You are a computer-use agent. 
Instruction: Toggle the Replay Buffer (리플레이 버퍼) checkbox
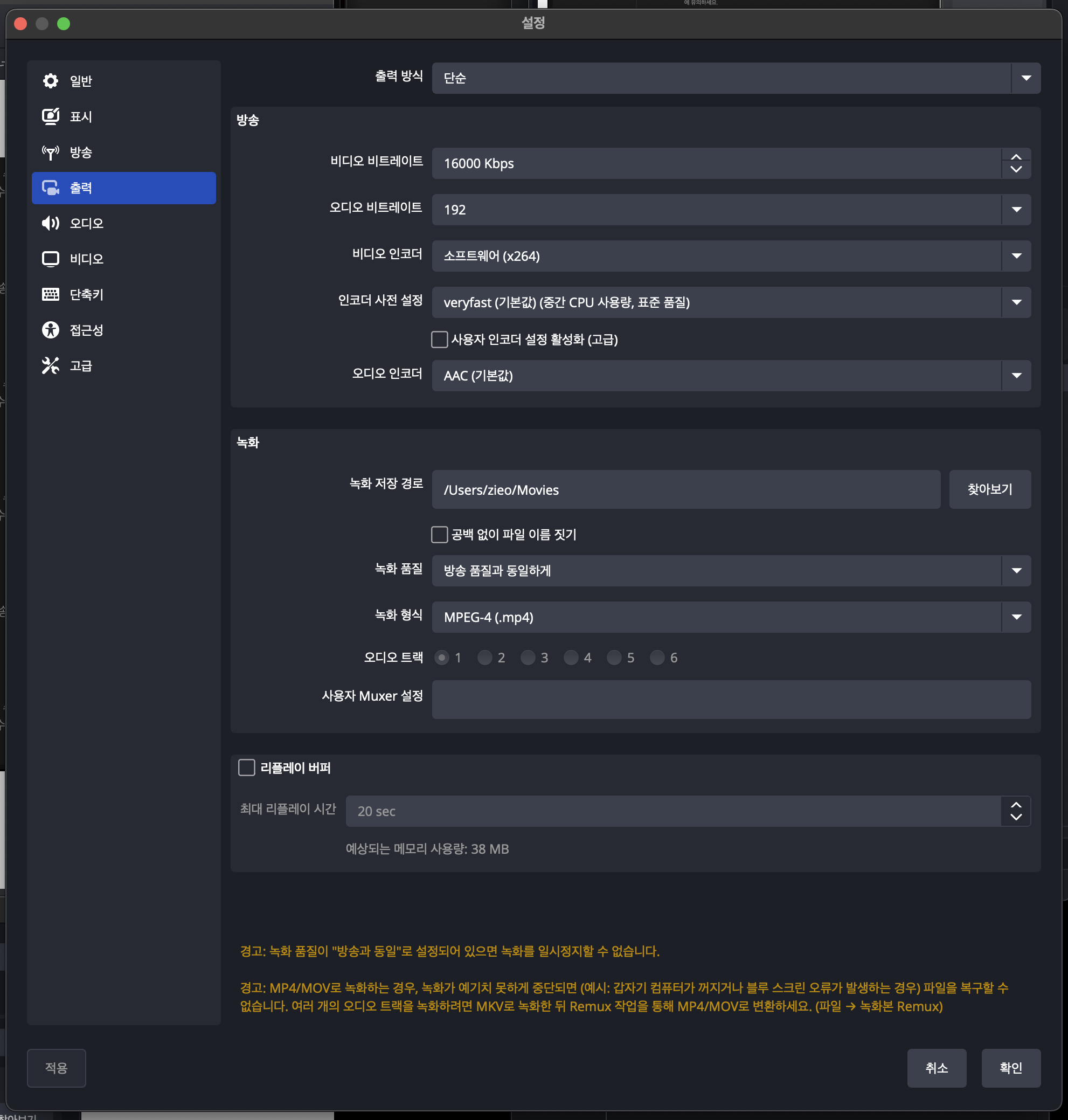pyautogui.click(x=246, y=768)
